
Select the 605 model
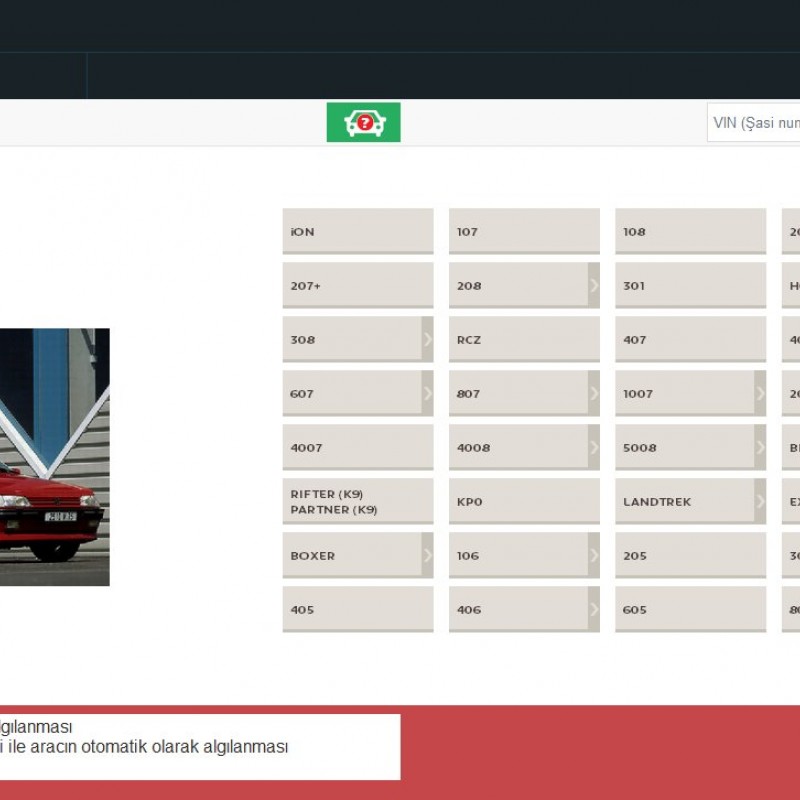[x=688, y=609]
